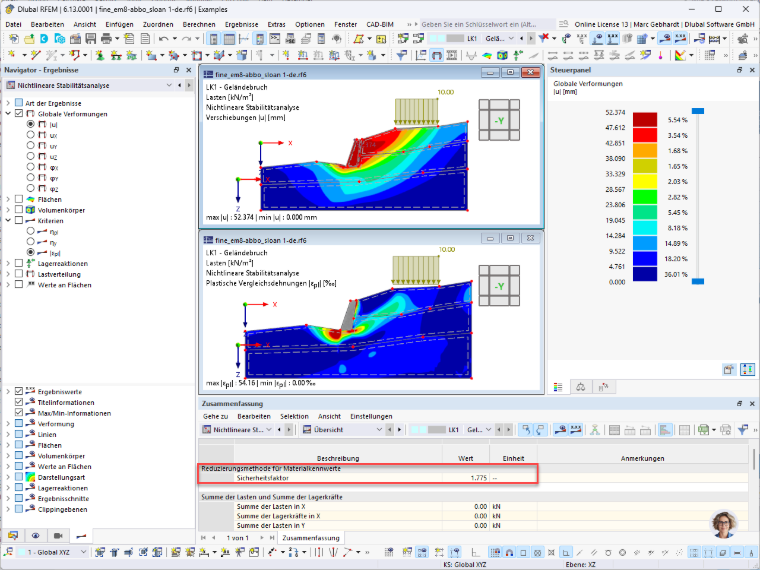Viewport: 760px width, 570px height.
Task: Click the Navigator Display eye tab icon
Action: click(x=35, y=536)
